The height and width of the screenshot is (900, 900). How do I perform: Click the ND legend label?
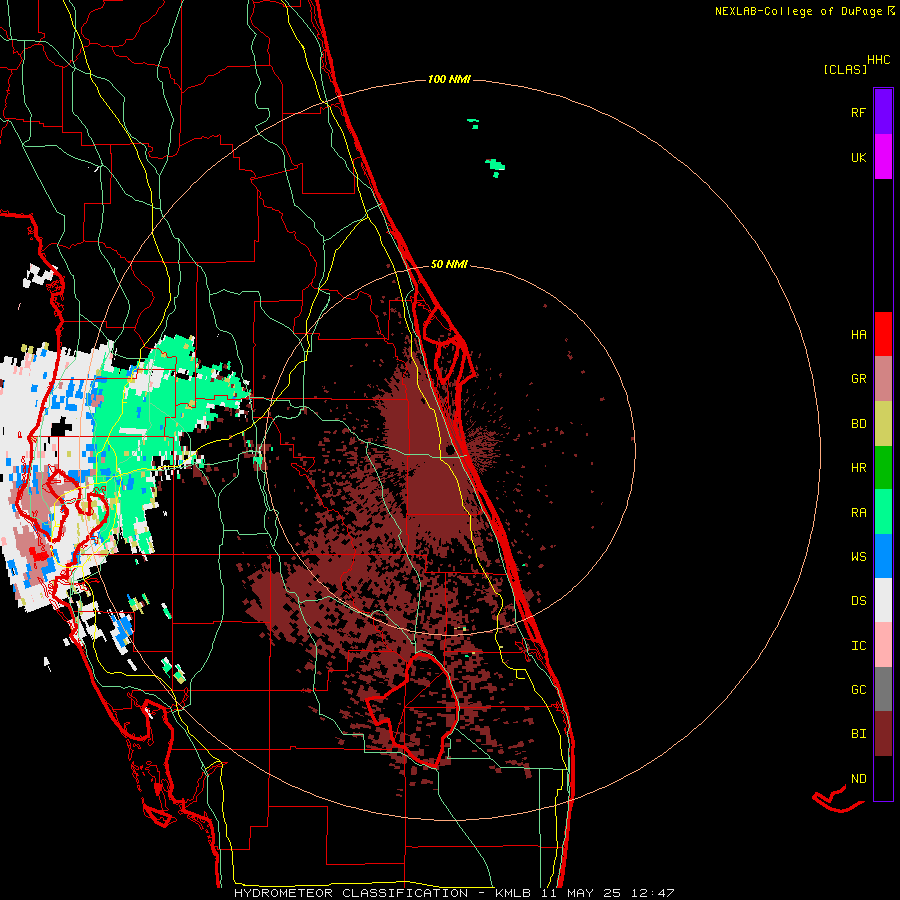[x=858, y=778]
